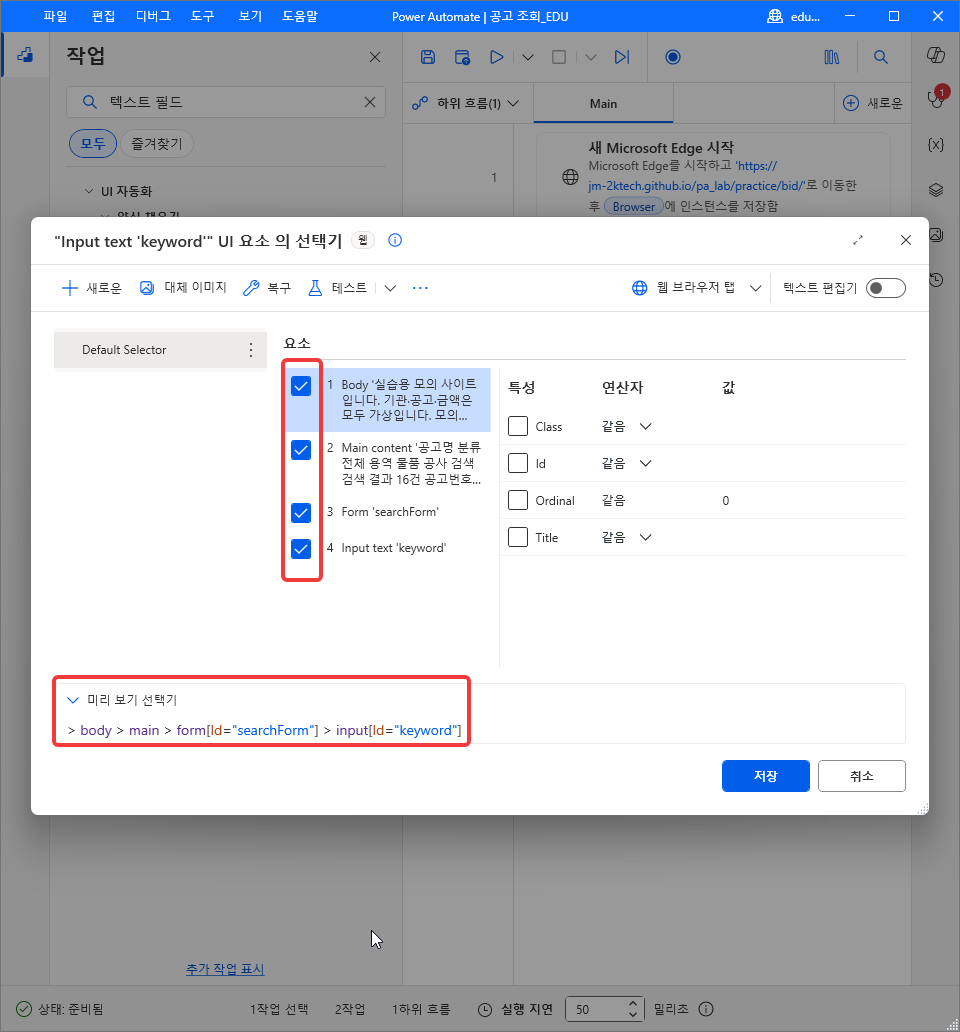Viewport: 960px width, 1032px height.
Task: Close the selector builder dialog
Action: [x=906, y=240]
